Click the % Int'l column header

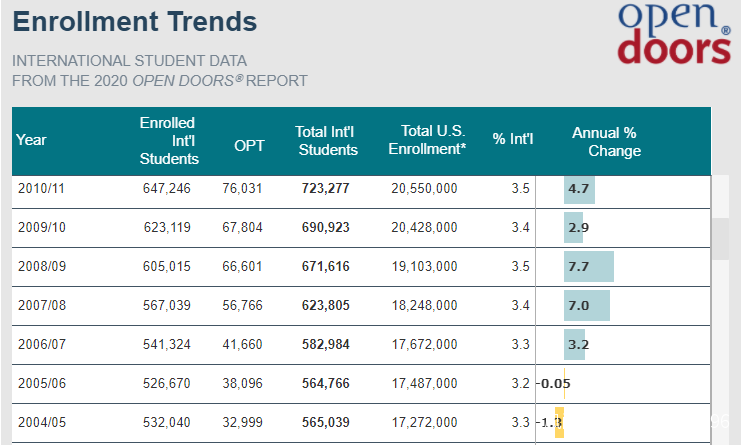pos(513,139)
